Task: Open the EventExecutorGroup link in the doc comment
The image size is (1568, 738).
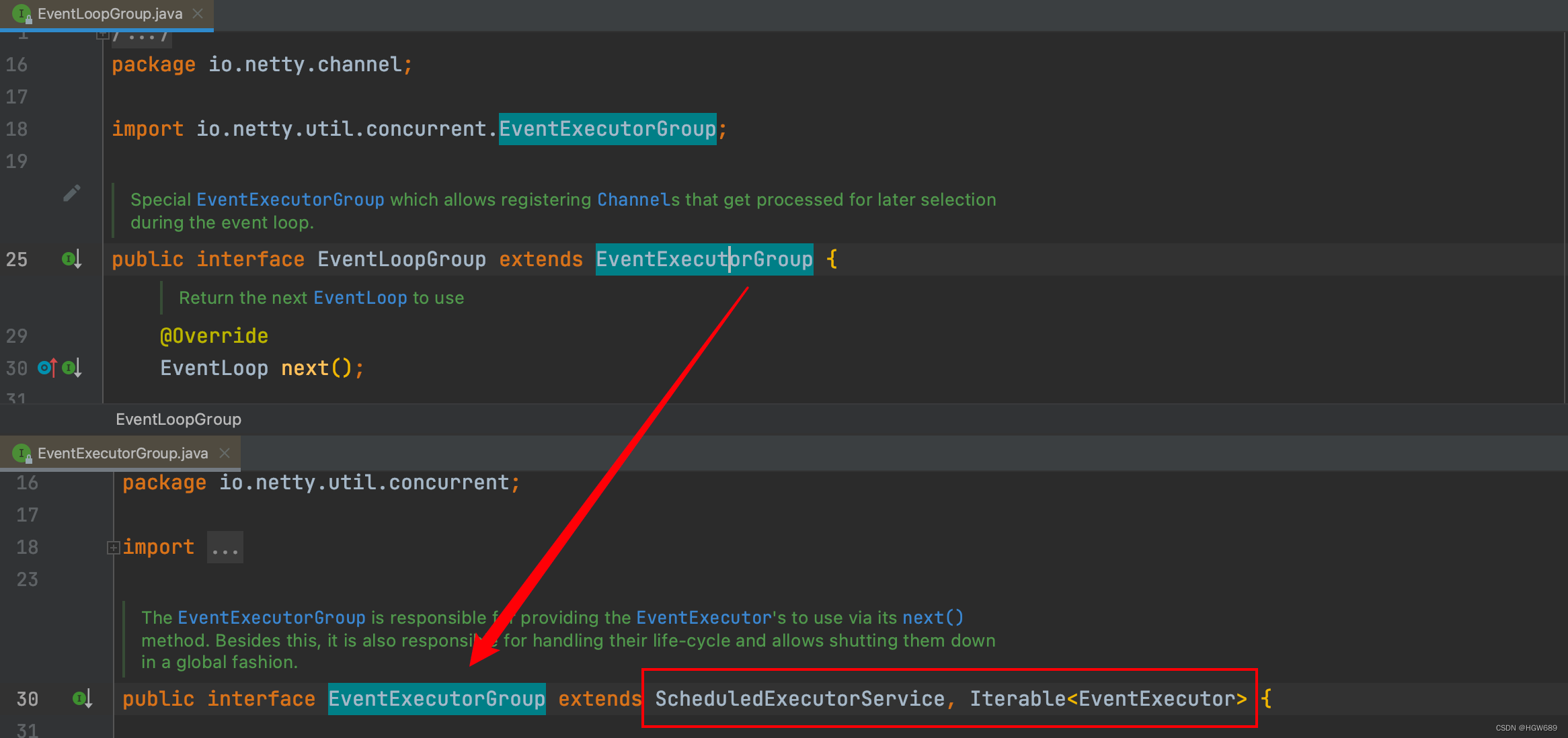Action: (290, 200)
